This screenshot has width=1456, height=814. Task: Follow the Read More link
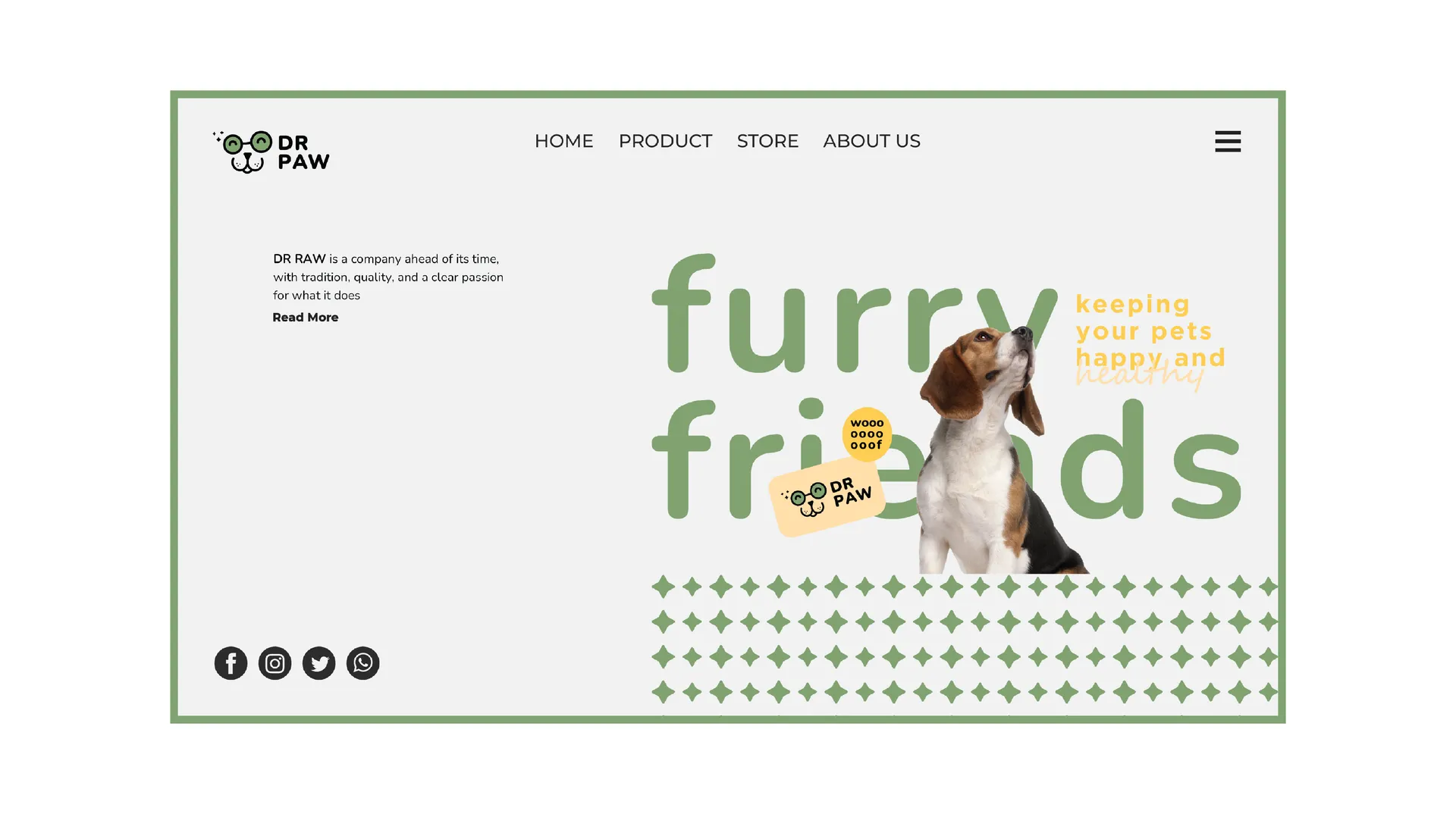coord(305,318)
